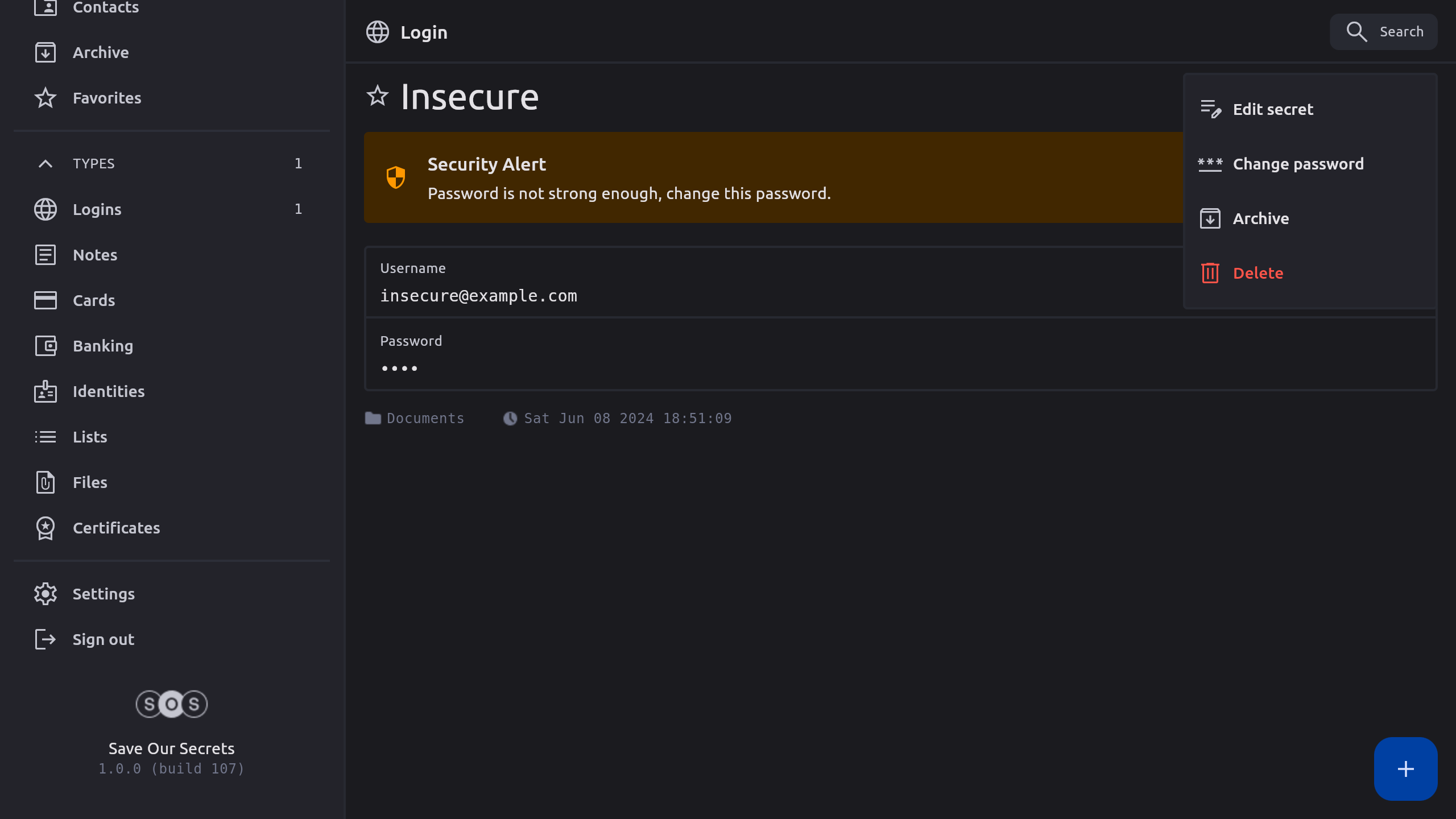This screenshot has height=819, width=1456.
Task: Delete the secret using red Delete option
Action: pos(1258,273)
